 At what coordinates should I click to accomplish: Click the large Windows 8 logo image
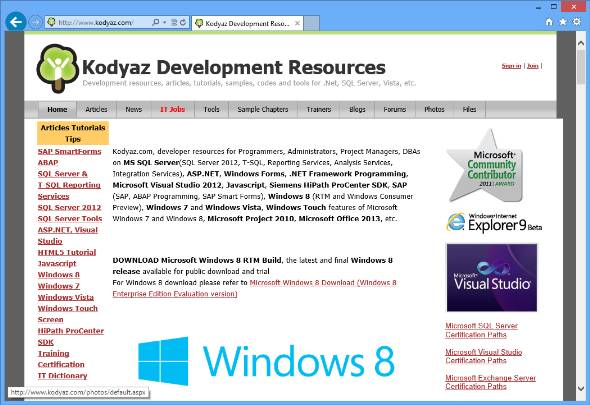(266, 361)
